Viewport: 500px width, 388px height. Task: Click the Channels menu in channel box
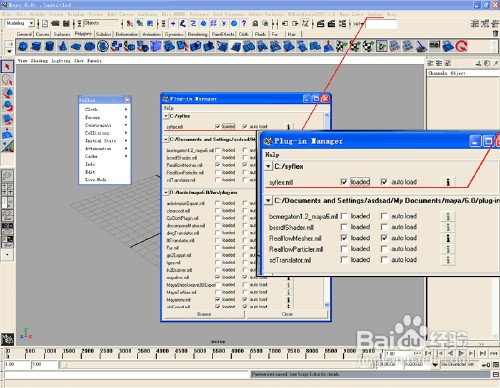click(x=438, y=73)
